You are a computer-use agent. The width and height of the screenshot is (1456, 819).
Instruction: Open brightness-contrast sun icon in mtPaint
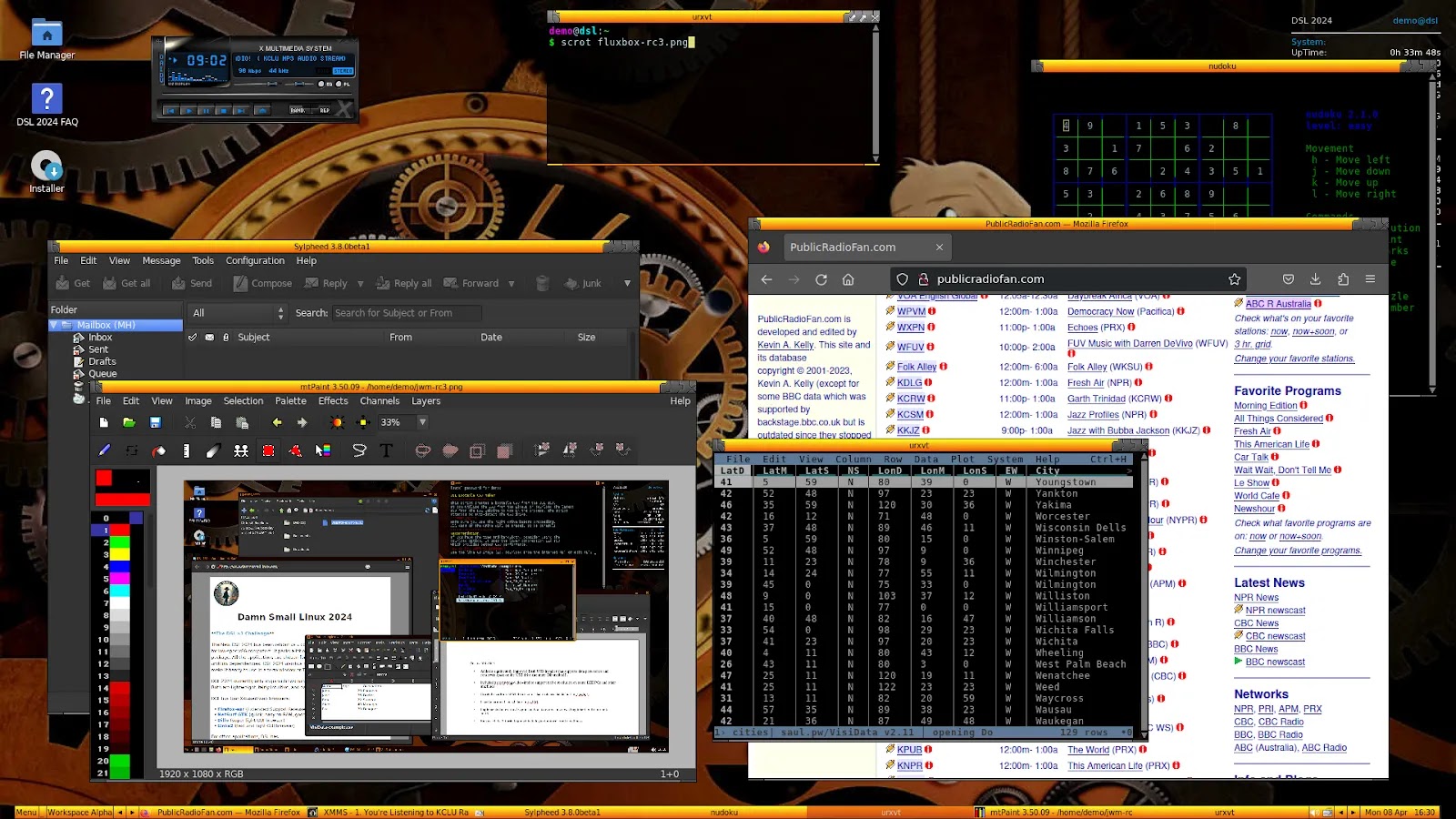(337, 422)
